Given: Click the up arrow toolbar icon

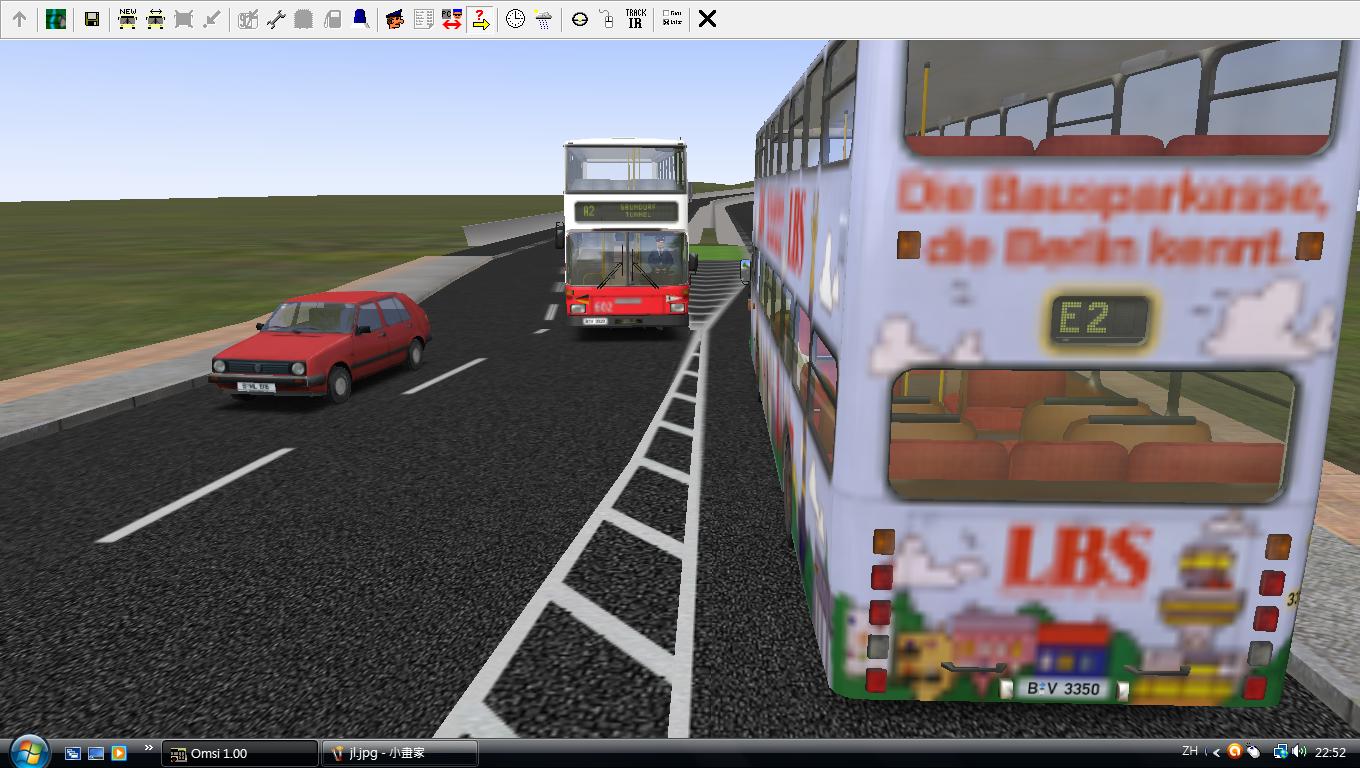Looking at the screenshot, I should click(19, 19).
